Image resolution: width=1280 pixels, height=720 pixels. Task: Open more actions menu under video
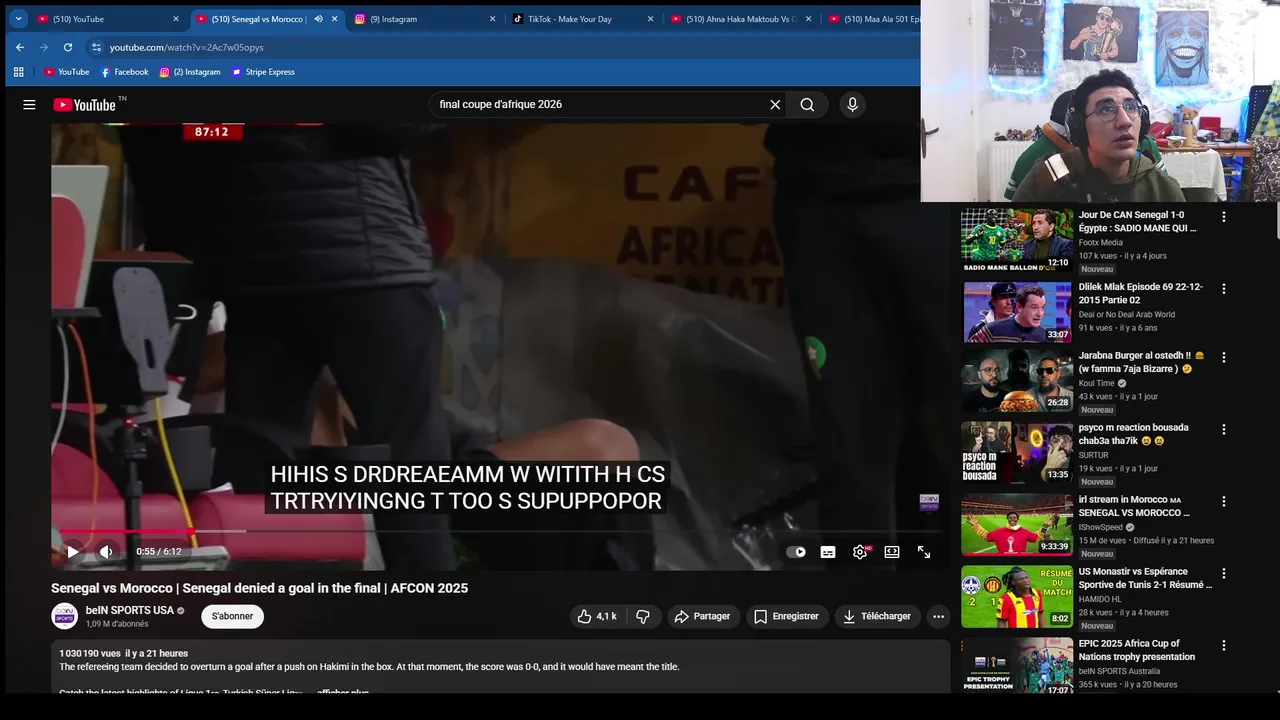tap(938, 616)
